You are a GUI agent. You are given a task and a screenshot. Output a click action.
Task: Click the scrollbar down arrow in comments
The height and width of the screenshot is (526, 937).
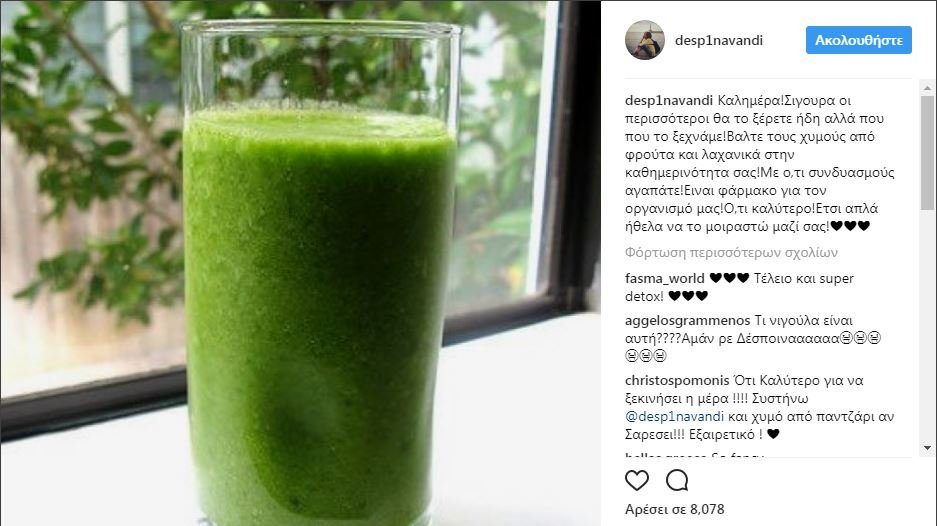[927, 448]
